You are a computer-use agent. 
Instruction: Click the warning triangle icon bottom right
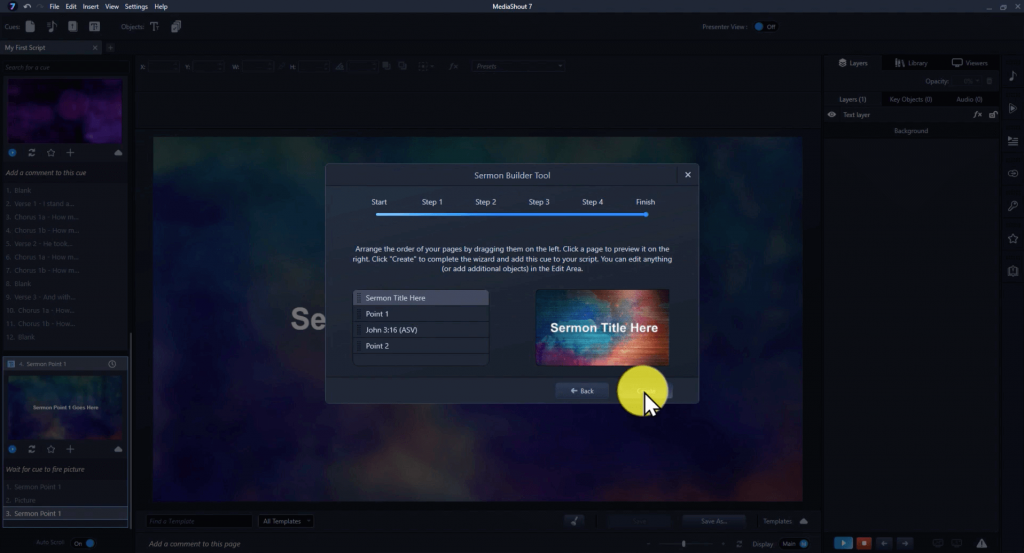[982, 543]
